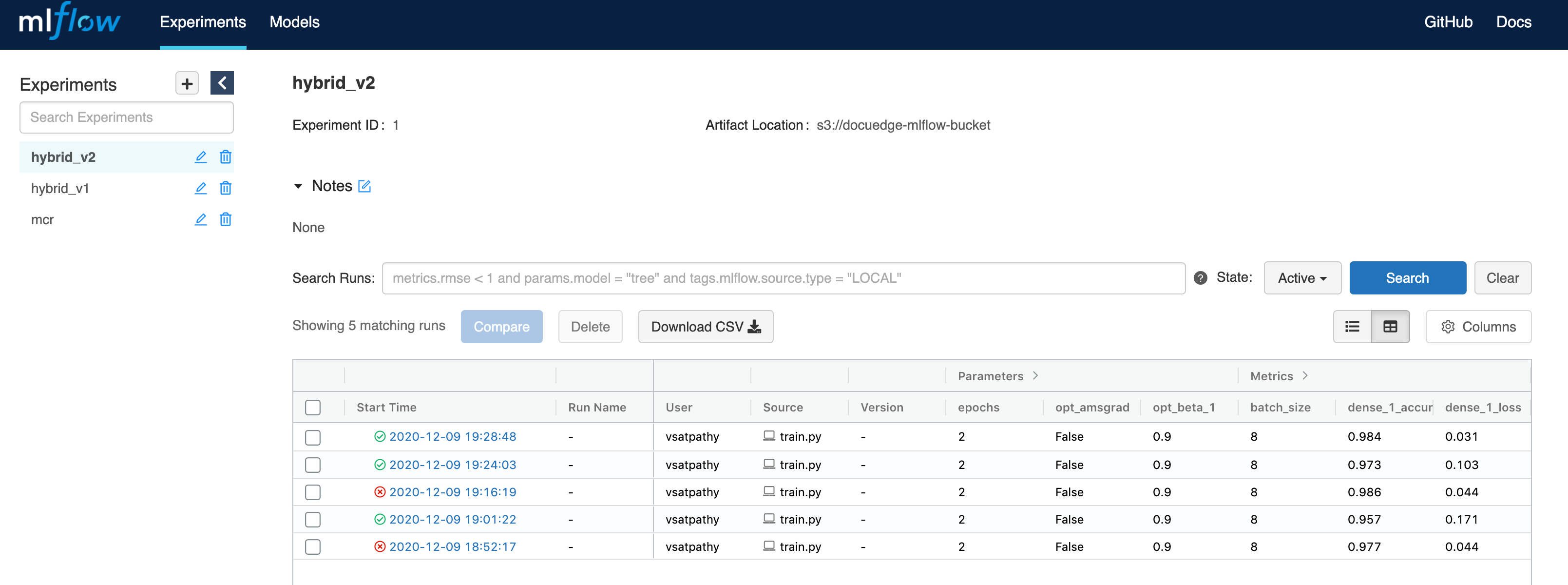Screen dimensions: 1568x585
Task: Delete the mcr experiment via trash icon
Action: 225,219
